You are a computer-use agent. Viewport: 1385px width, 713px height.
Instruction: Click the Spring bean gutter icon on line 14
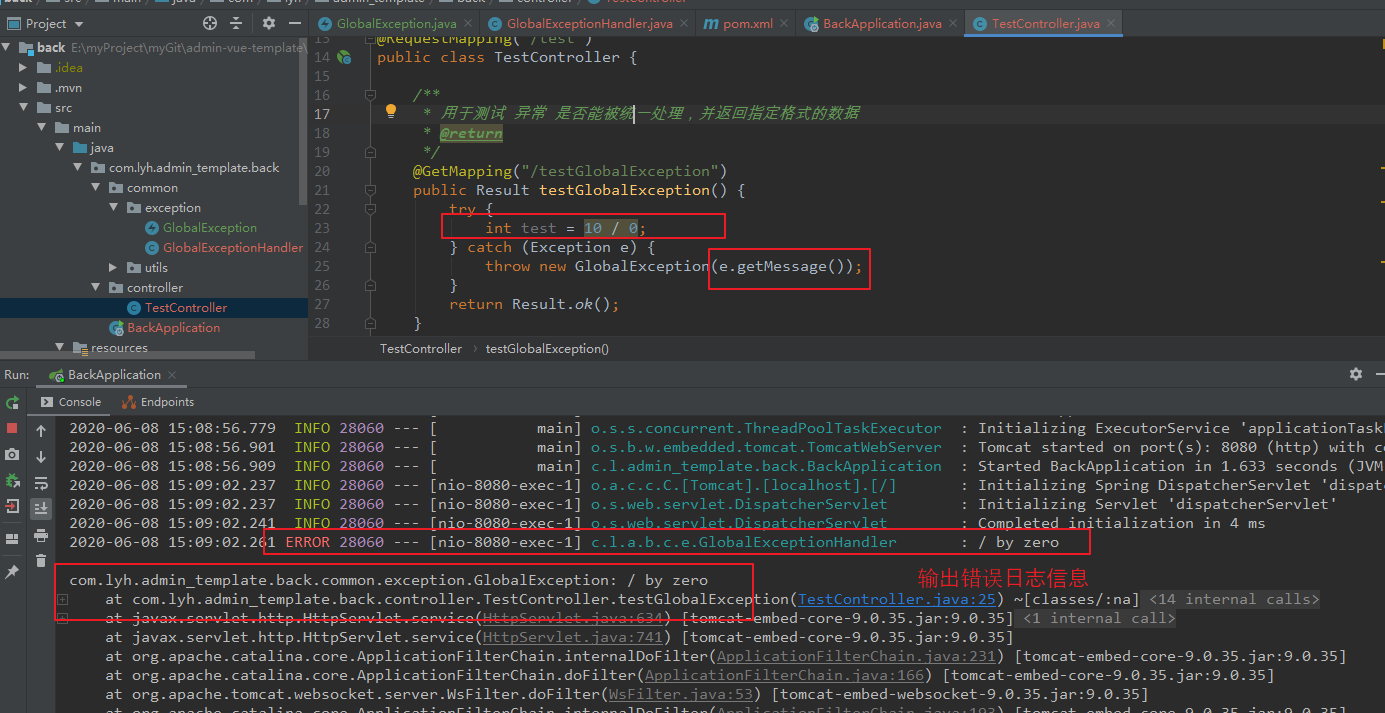tap(344, 57)
